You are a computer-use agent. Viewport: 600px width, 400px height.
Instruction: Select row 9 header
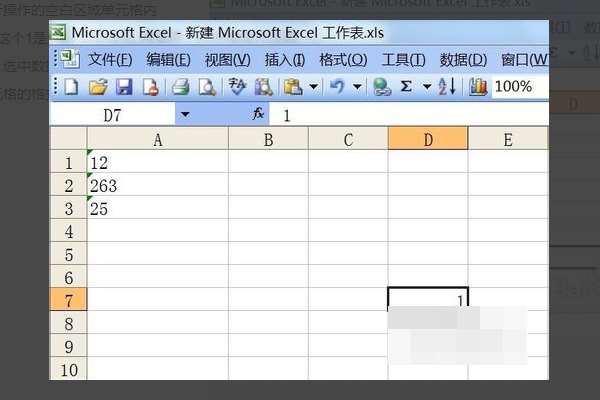click(68, 345)
